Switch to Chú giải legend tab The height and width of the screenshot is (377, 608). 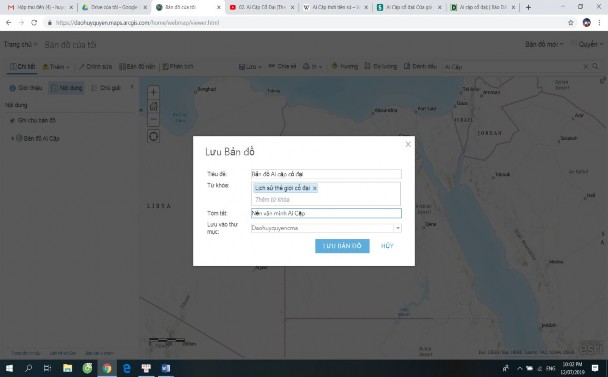pos(105,88)
